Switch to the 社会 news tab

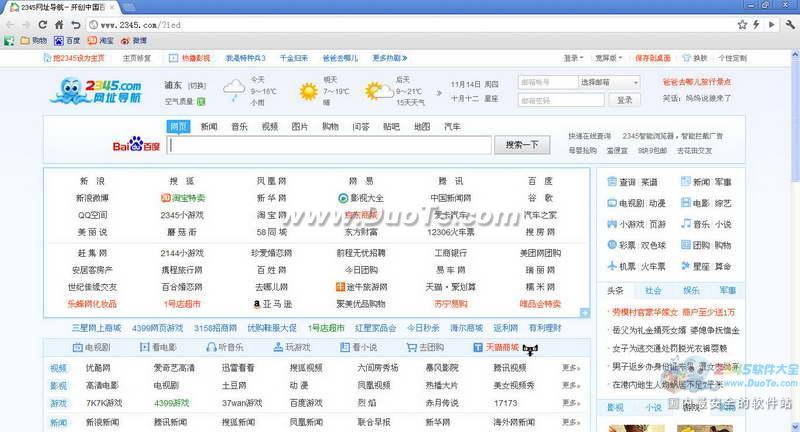pos(653,290)
